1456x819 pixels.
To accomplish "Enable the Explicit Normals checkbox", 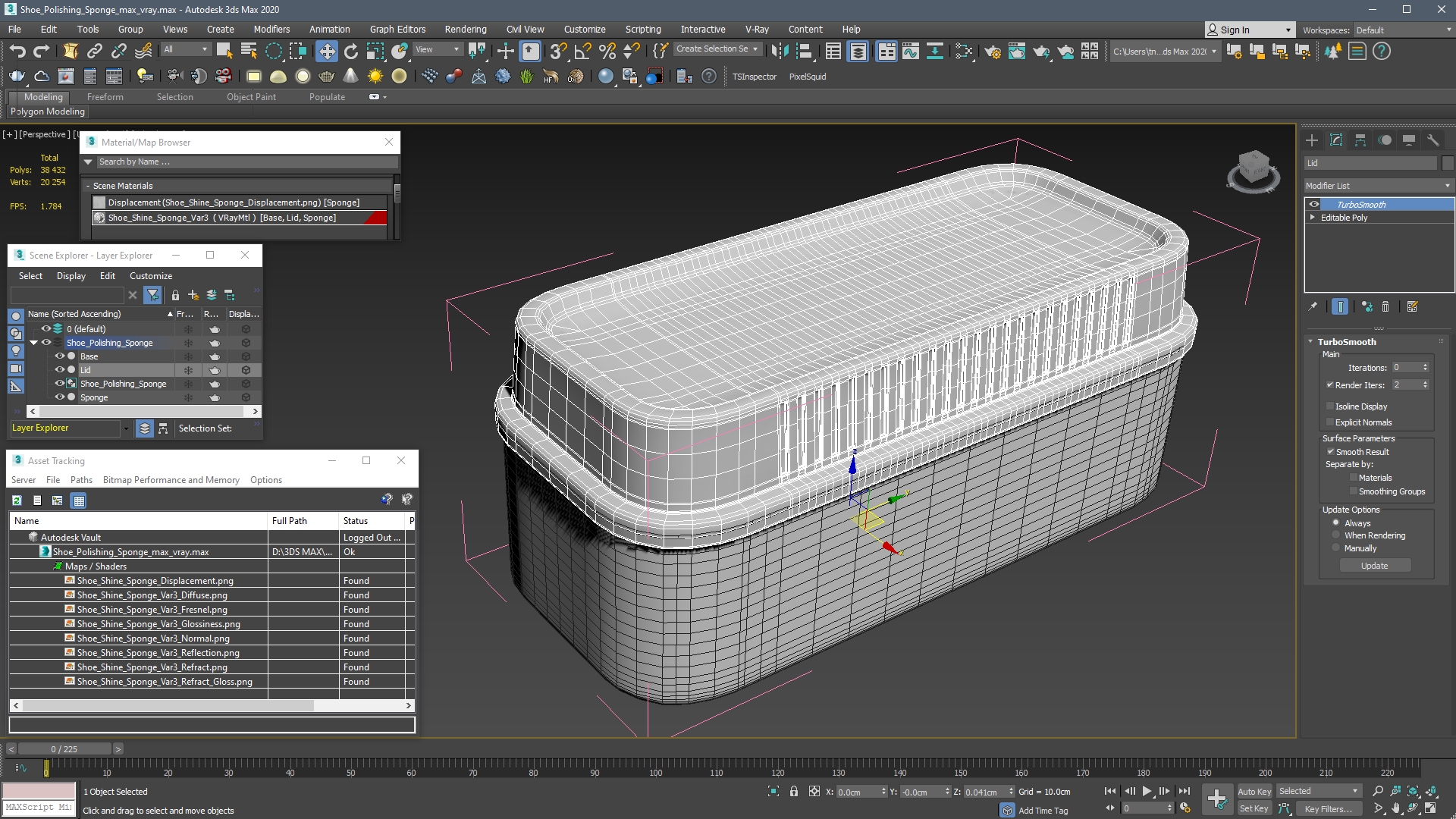I will (1329, 422).
